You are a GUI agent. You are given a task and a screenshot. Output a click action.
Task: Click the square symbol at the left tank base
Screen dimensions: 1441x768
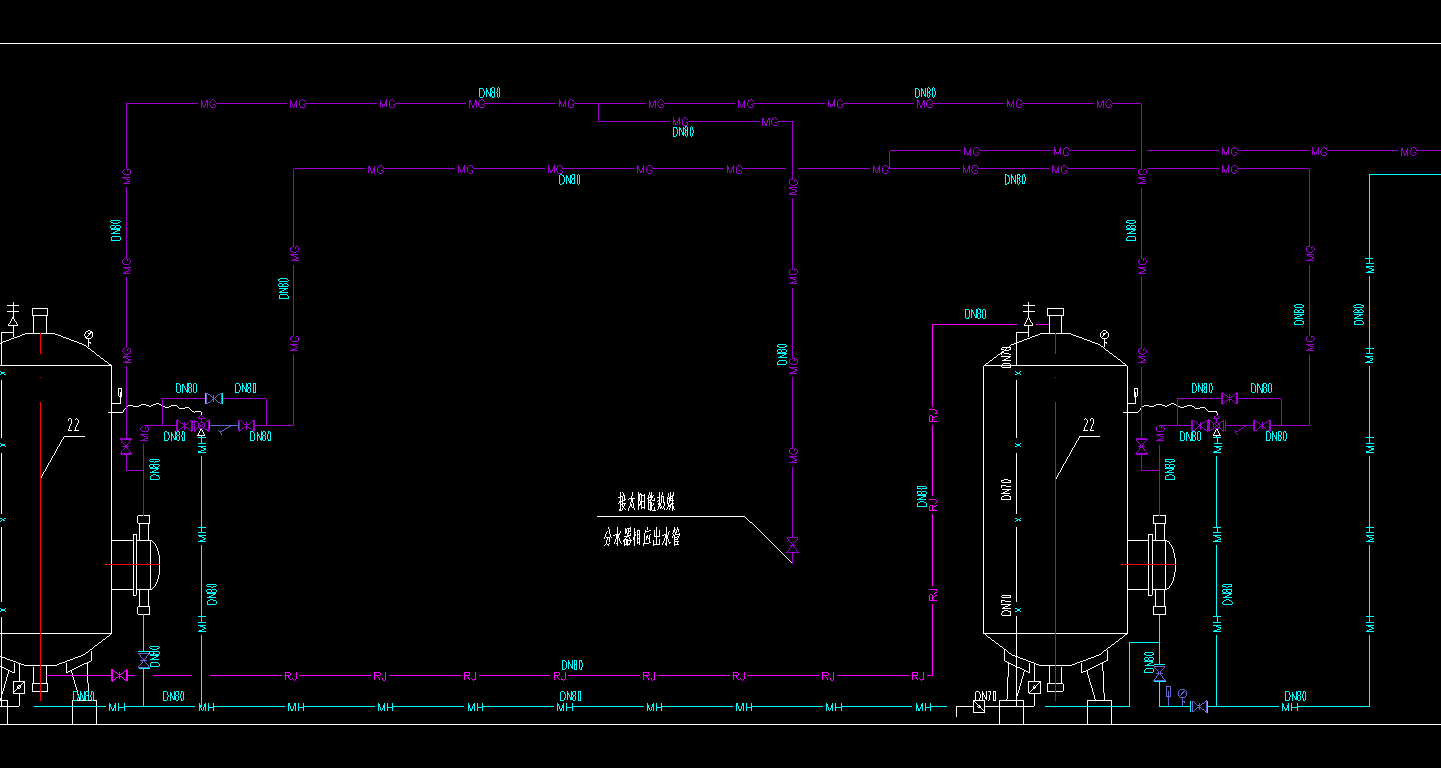(19, 688)
